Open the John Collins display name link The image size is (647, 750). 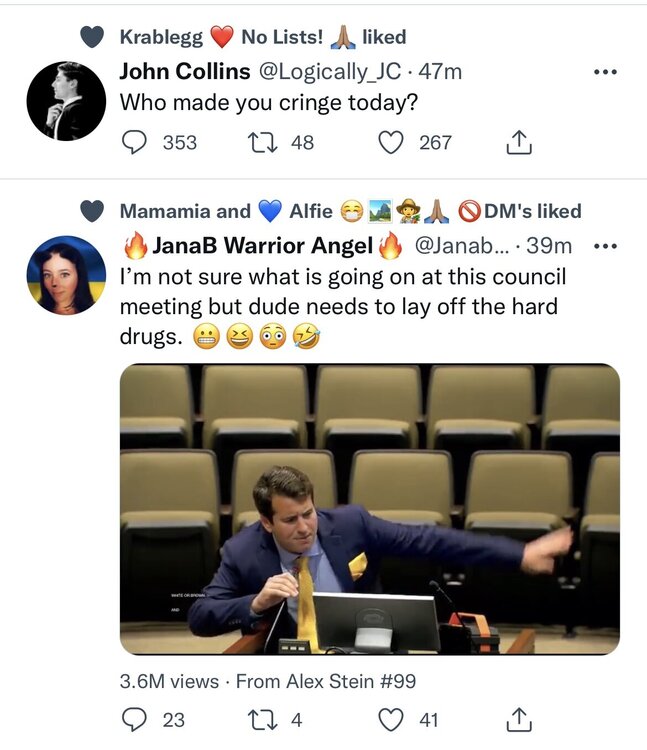pos(186,72)
